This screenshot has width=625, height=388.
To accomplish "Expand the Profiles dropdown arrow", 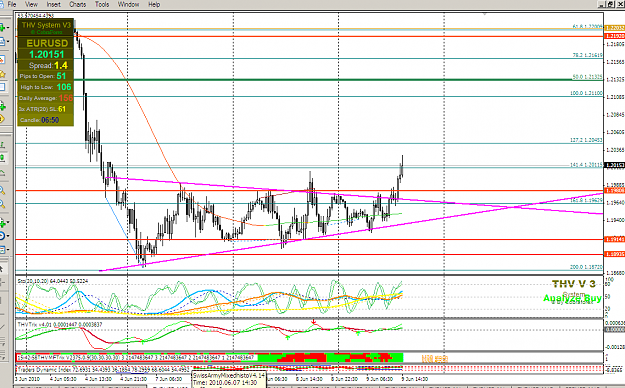I will [8, 41].
